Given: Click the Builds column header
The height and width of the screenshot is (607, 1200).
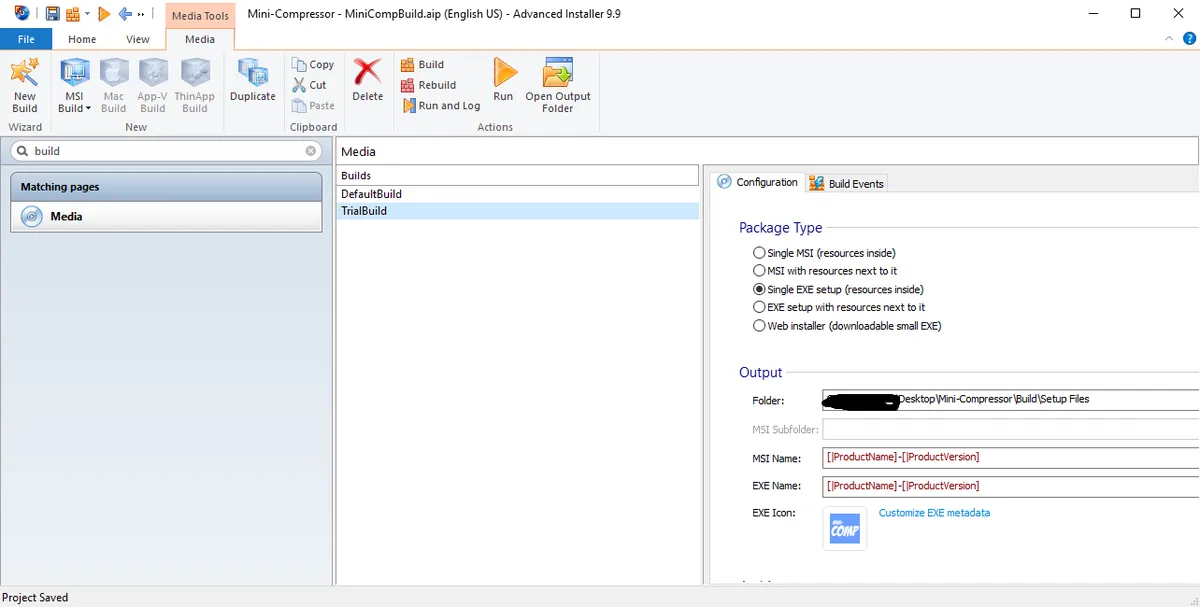Looking at the screenshot, I should [x=517, y=175].
